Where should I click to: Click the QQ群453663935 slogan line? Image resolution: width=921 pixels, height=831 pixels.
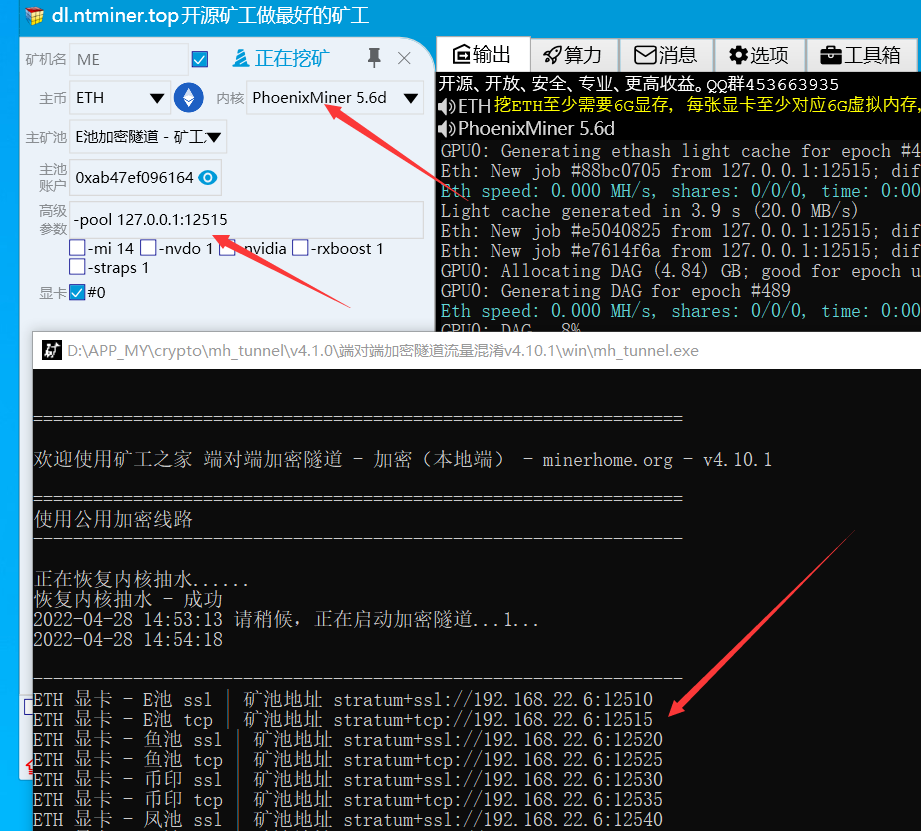pyautogui.click(x=639, y=84)
